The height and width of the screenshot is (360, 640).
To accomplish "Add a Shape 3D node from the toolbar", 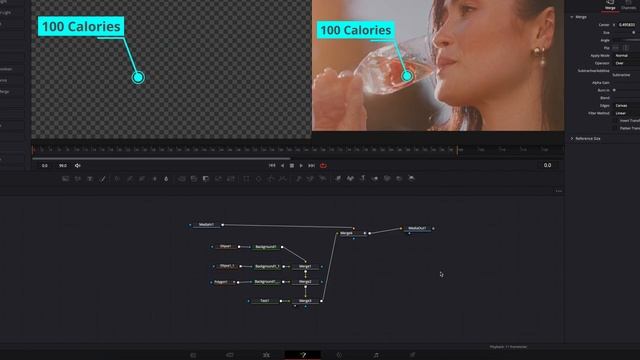I will 350,179.
